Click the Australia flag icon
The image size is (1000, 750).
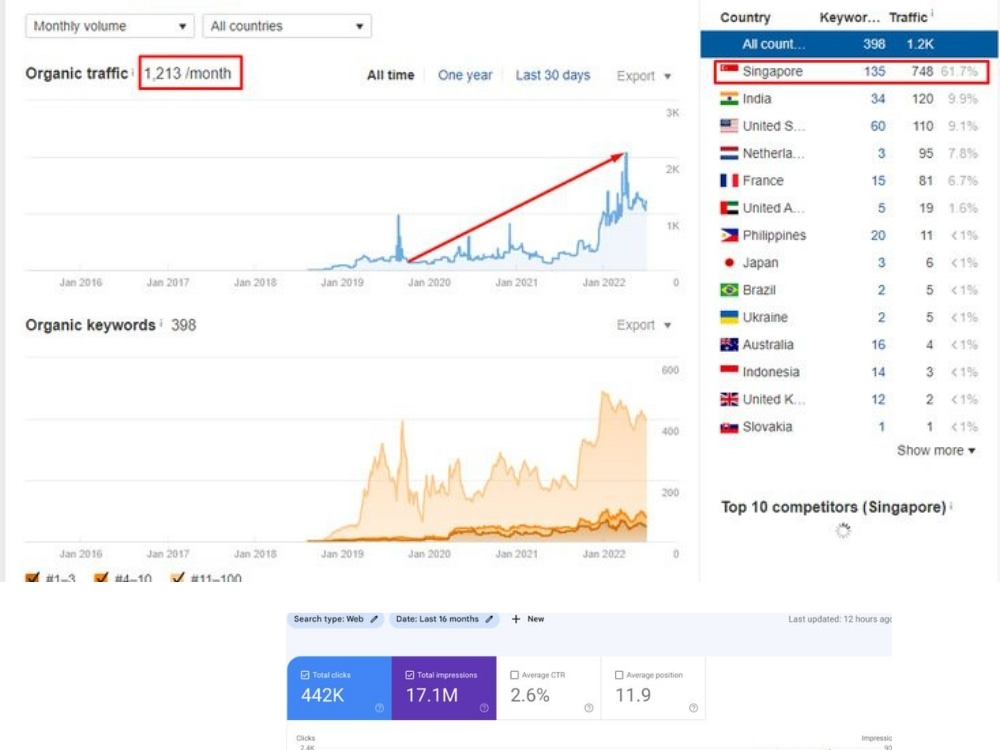[x=729, y=344]
